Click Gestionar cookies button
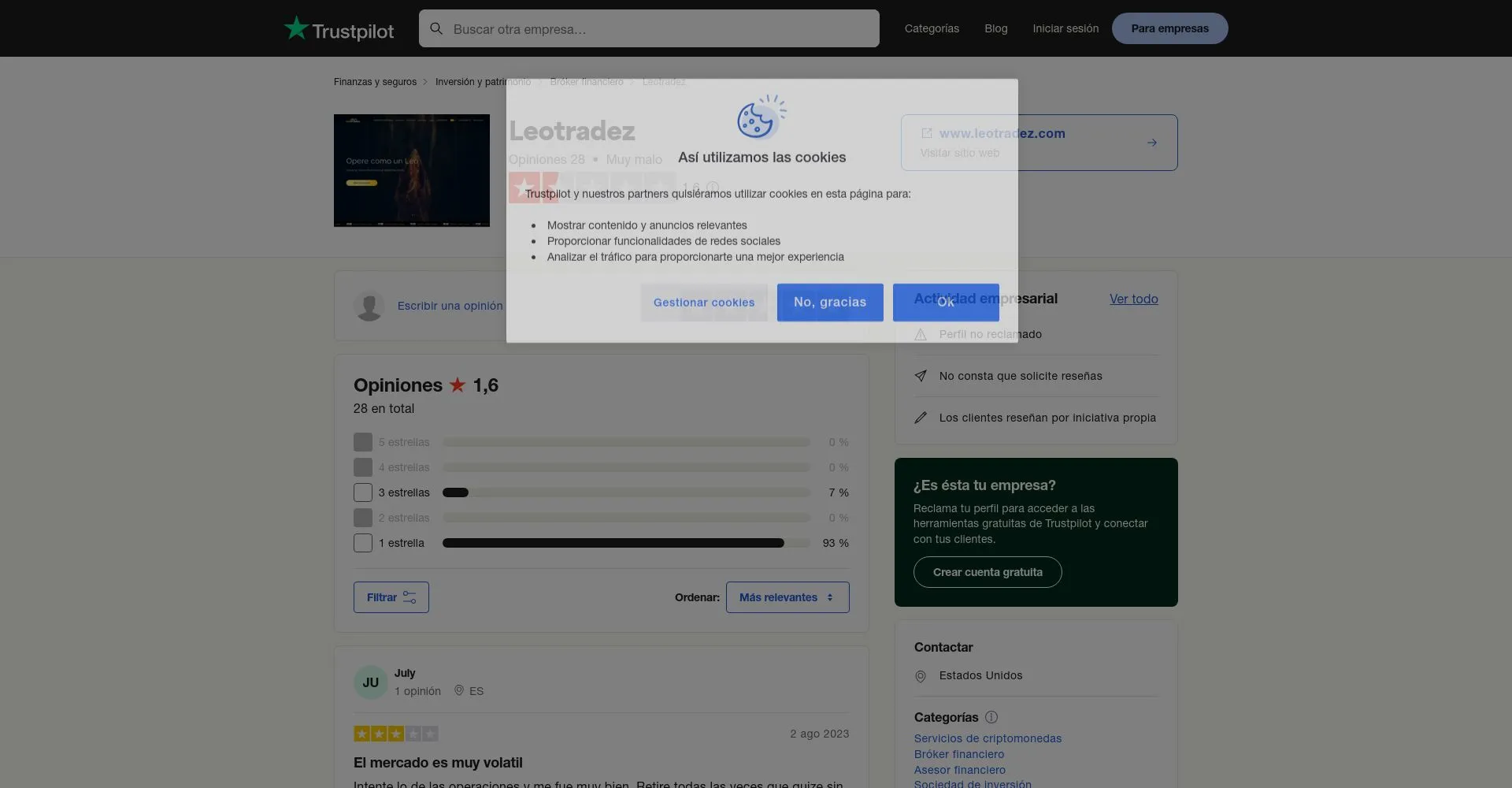Viewport: 1512px width, 788px height. click(x=704, y=303)
